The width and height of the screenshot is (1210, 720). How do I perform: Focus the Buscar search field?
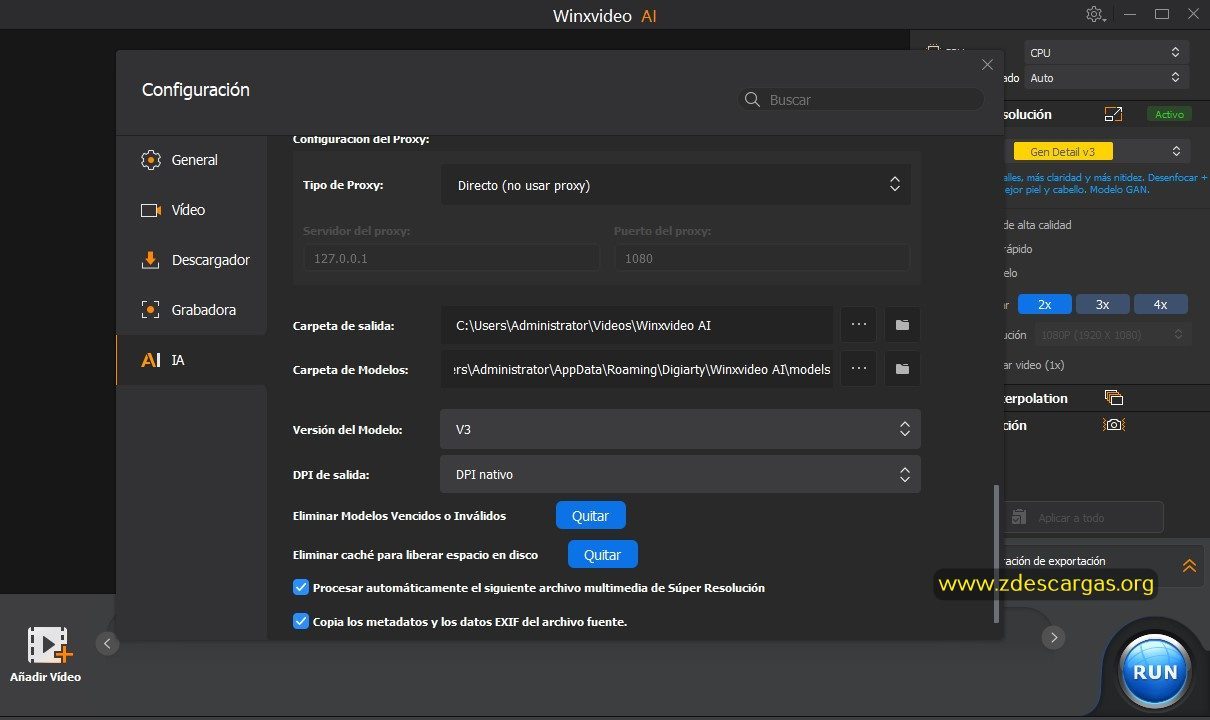pos(861,99)
